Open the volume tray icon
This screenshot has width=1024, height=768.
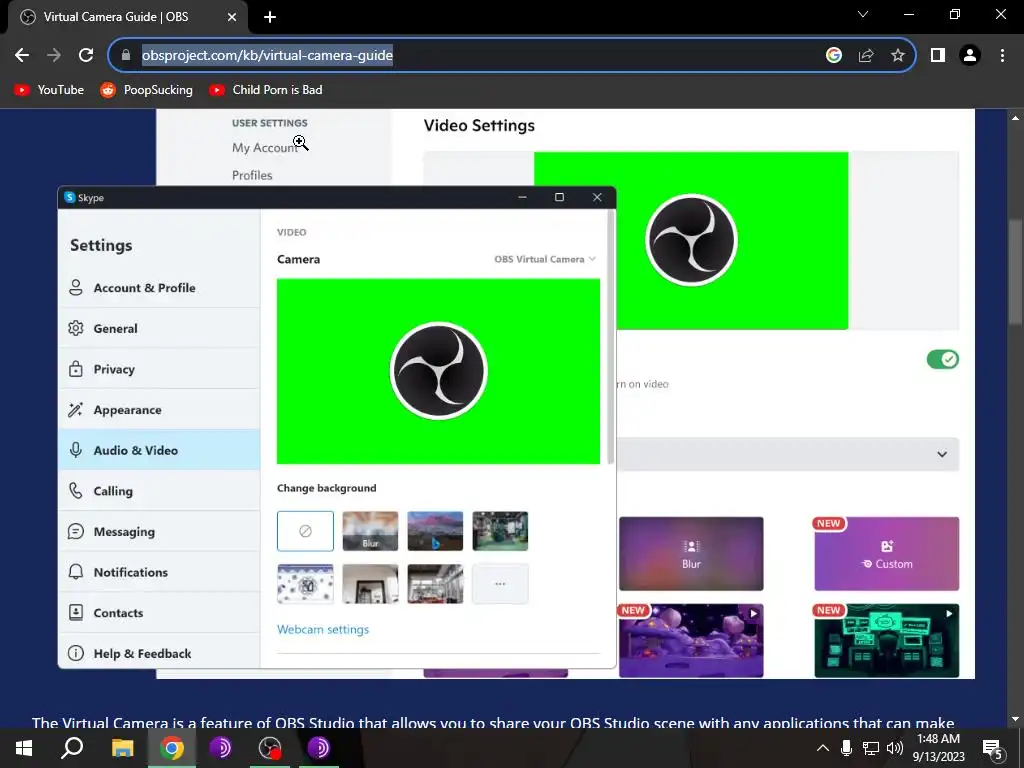click(x=895, y=748)
